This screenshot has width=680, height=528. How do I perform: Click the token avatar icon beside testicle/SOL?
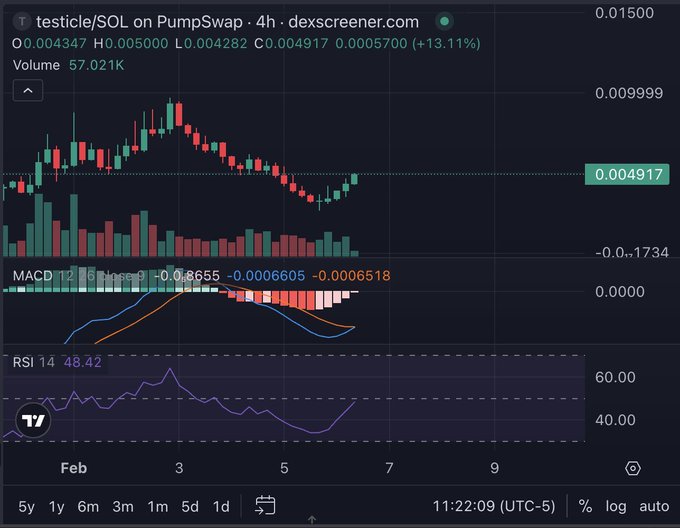coord(20,21)
